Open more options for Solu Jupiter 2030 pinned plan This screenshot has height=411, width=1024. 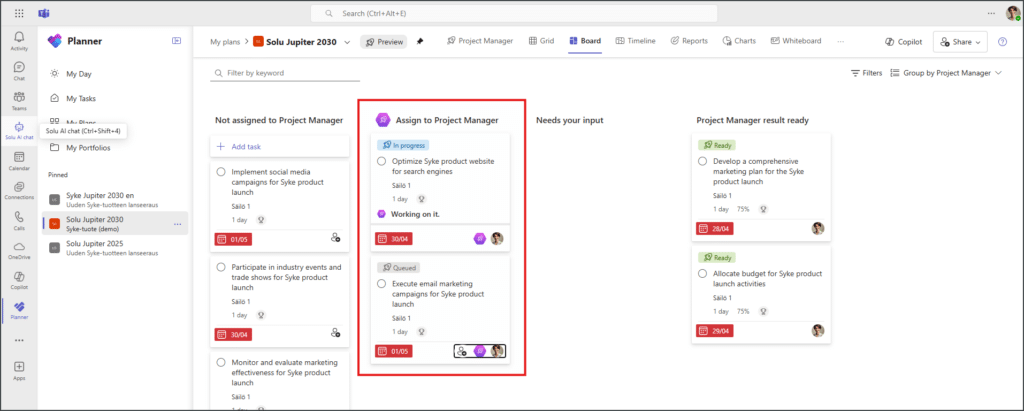[x=177, y=224]
